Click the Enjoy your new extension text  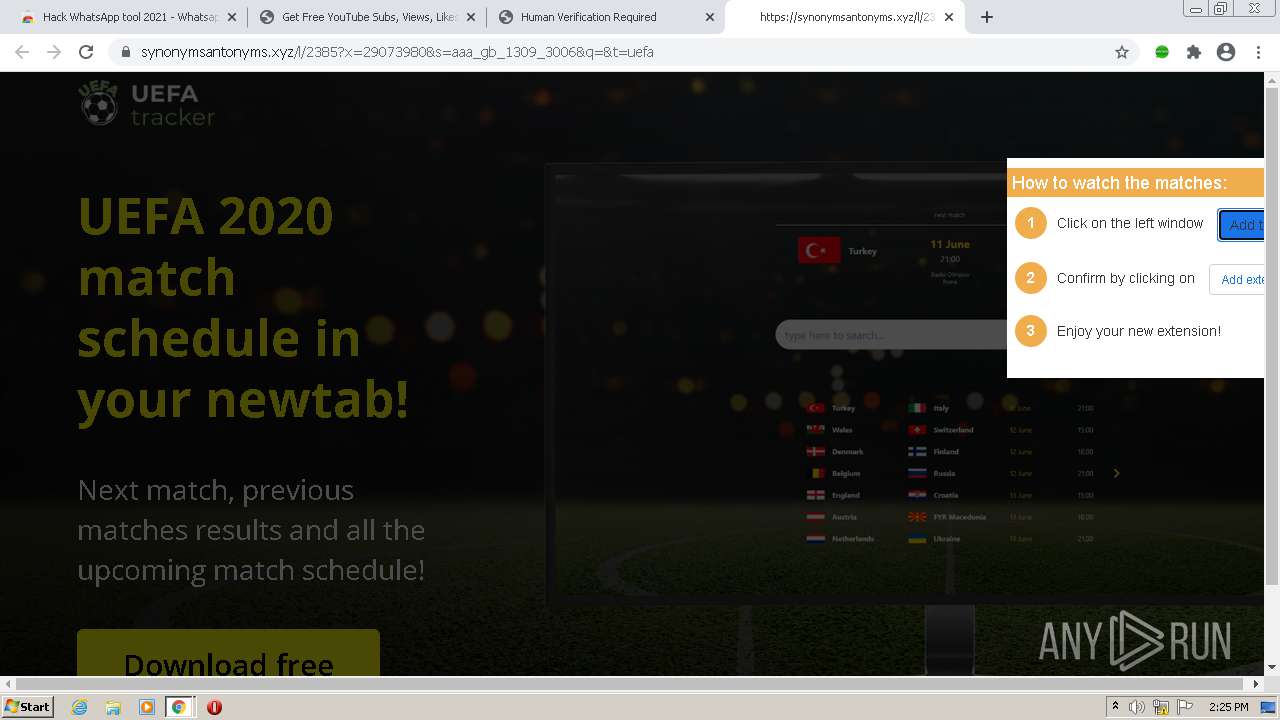(x=1138, y=331)
